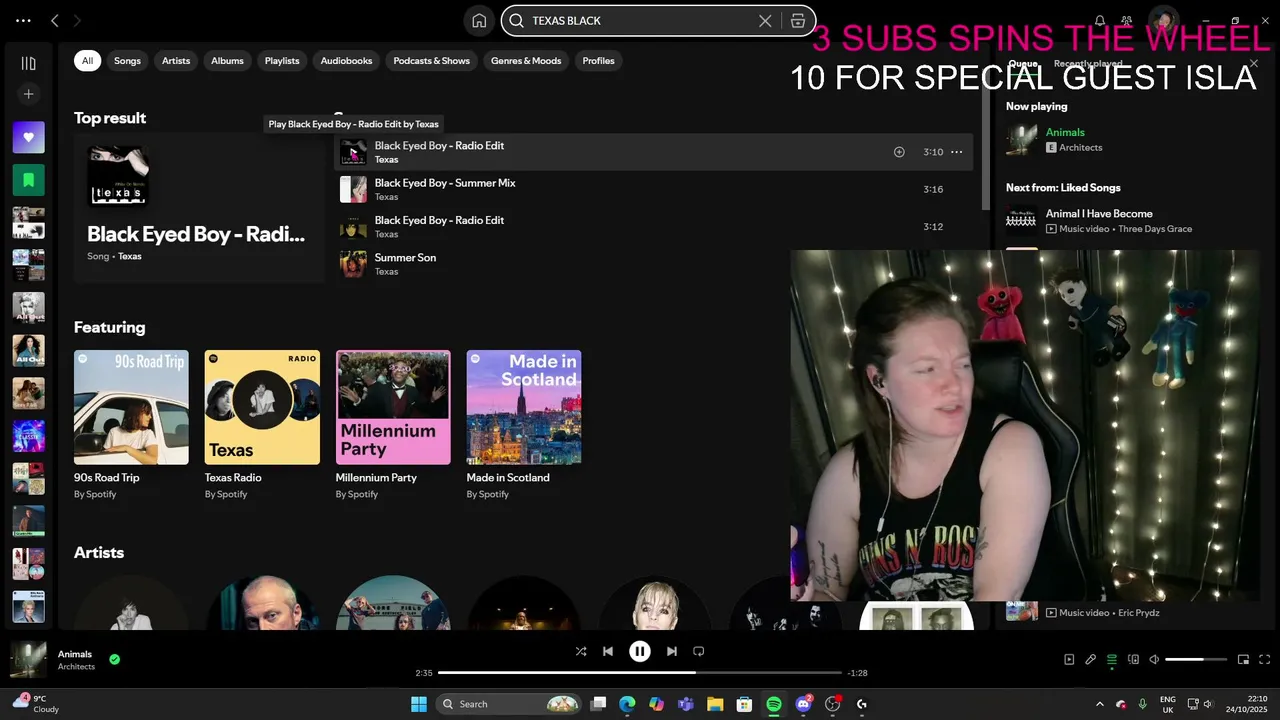The height and width of the screenshot is (720, 1280).
Task: Toggle repeat mode
Action: pyautogui.click(x=699, y=651)
